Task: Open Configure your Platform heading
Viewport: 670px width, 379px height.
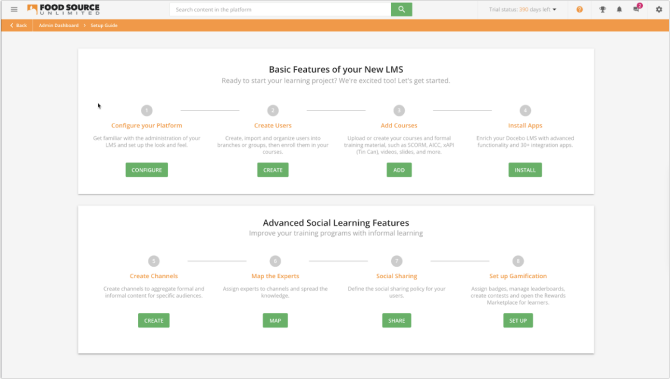Action: click(147, 126)
